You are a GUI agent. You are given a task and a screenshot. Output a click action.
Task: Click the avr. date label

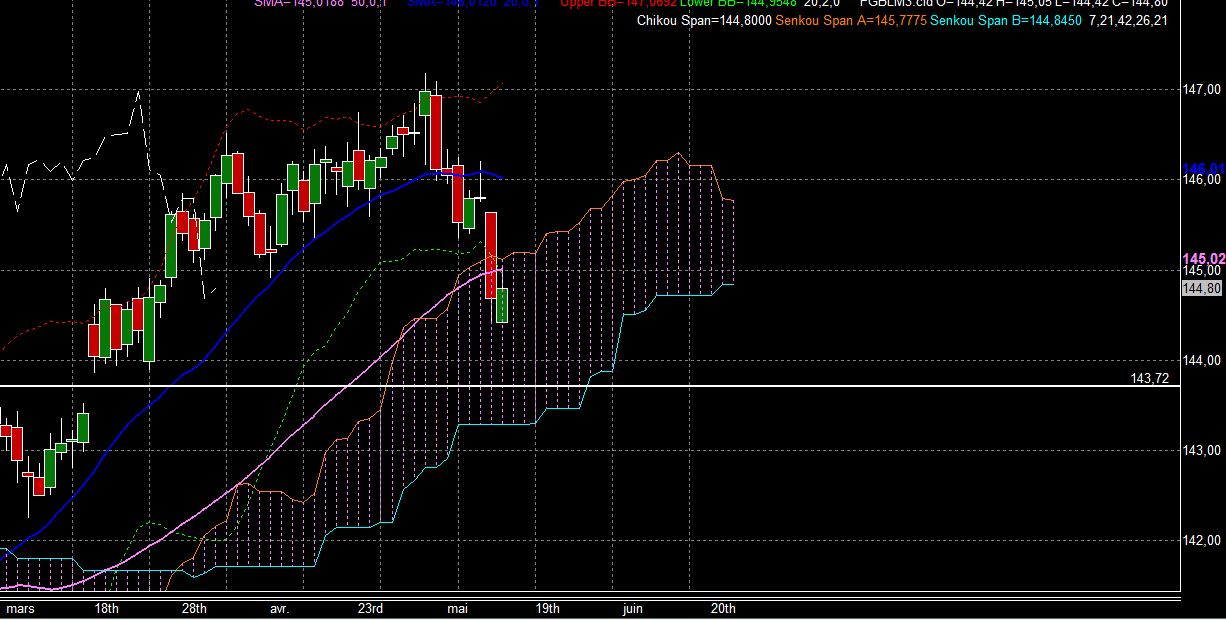[280, 608]
